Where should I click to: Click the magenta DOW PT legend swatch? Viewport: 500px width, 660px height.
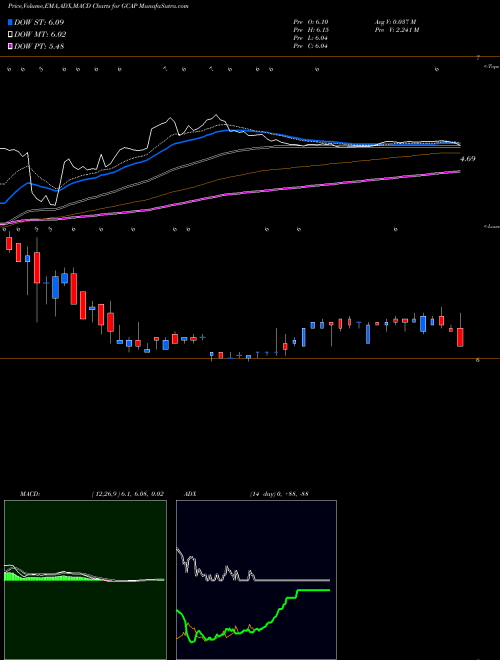click(11, 47)
